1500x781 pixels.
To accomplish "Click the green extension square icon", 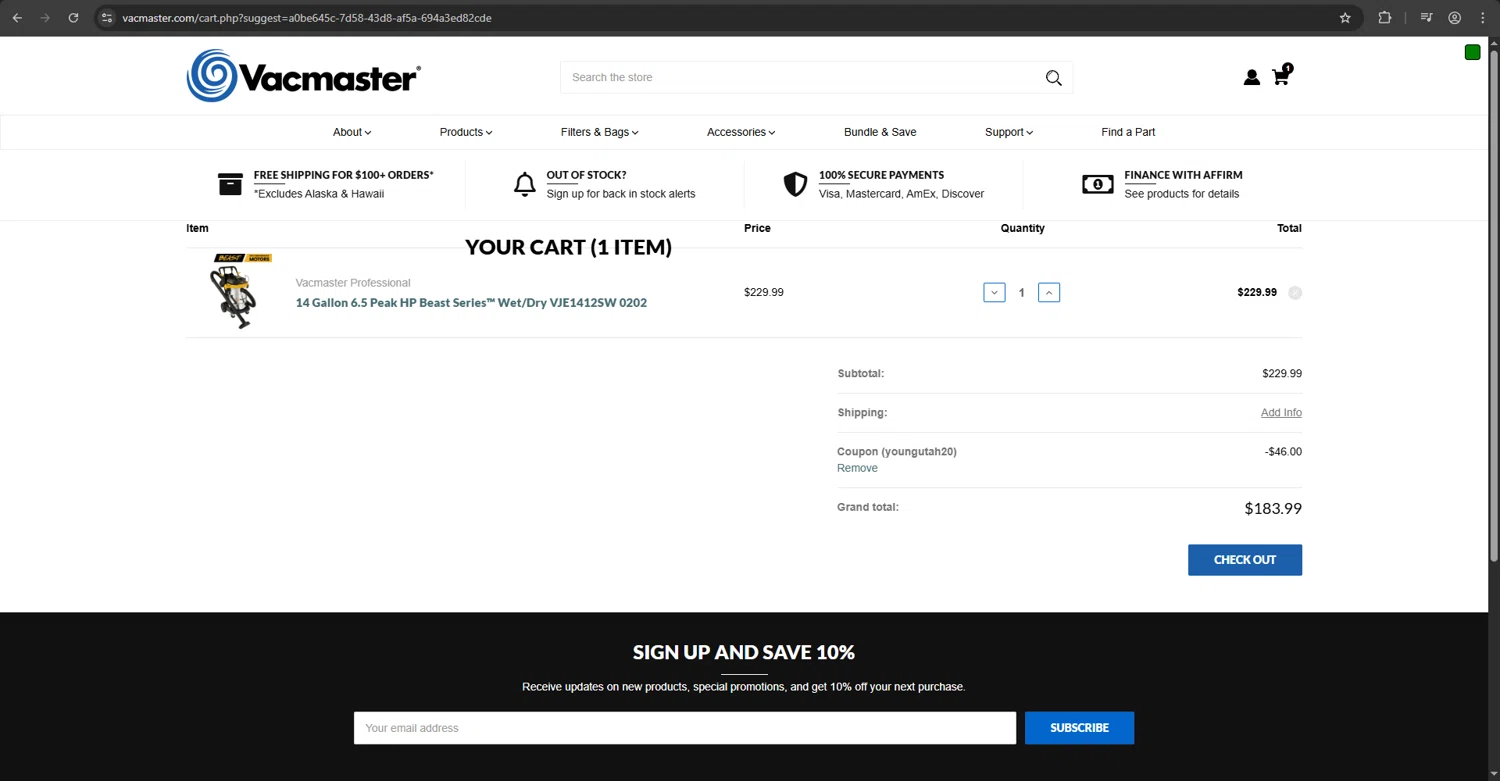I will (x=1472, y=52).
